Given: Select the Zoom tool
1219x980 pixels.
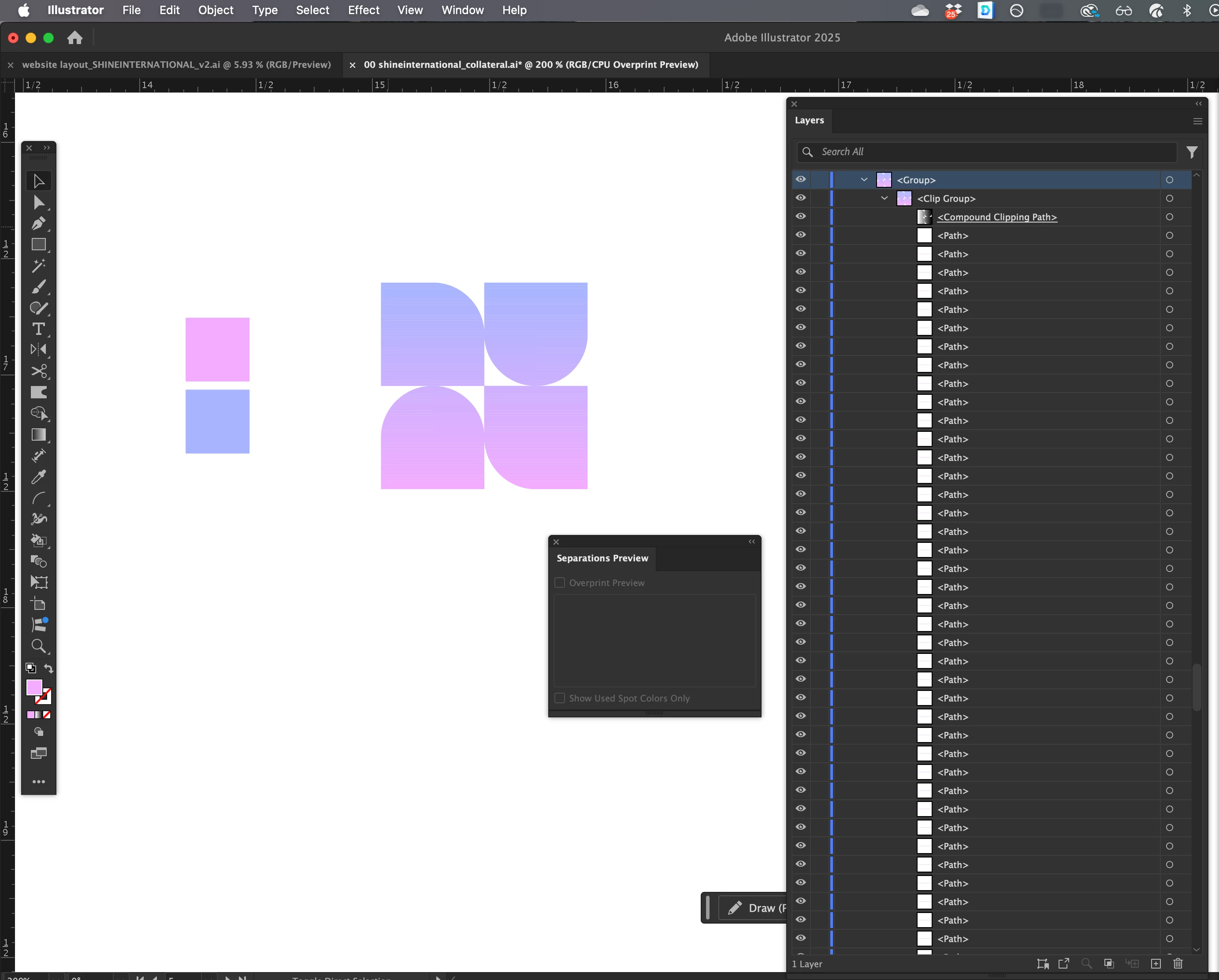Looking at the screenshot, I should 38,646.
